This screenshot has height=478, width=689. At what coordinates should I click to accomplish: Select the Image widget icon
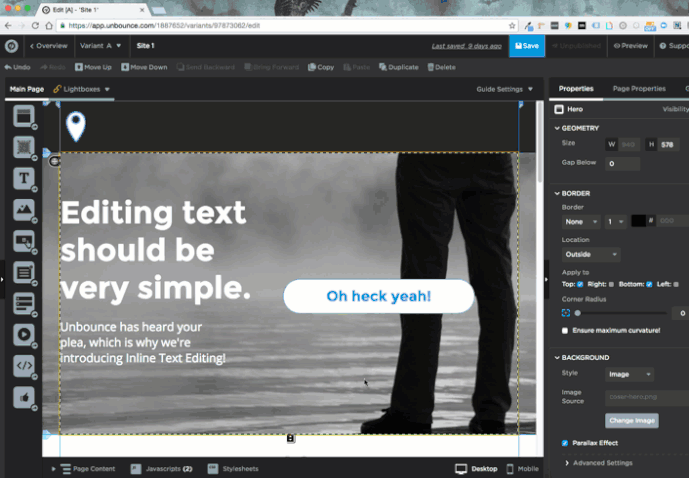click(24, 210)
